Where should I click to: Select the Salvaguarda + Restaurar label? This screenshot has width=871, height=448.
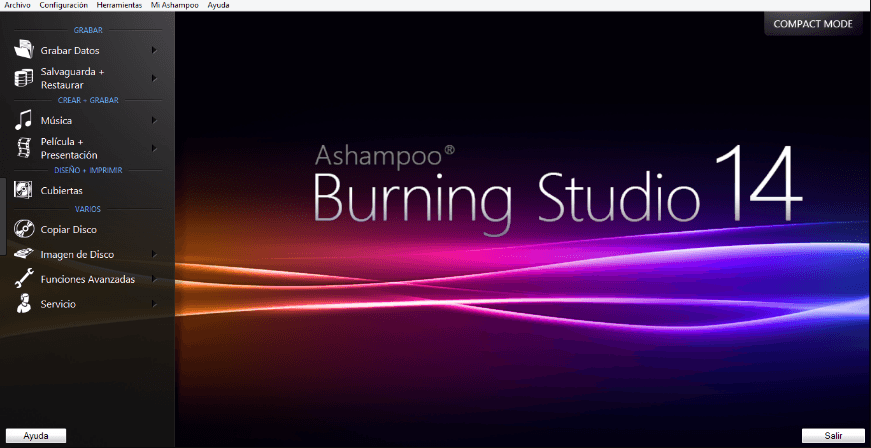(x=73, y=78)
